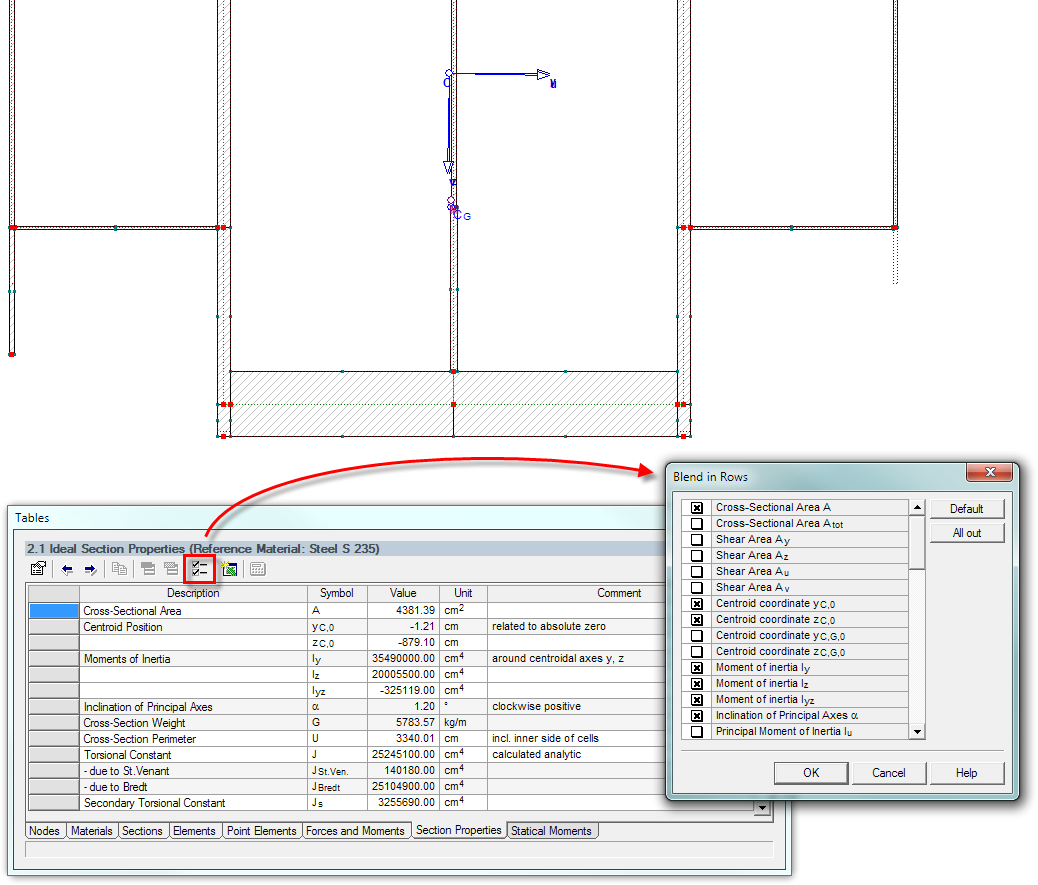This screenshot has width=1038, height=885.
Task: Select the copy table icon
Action: point(119,569)
